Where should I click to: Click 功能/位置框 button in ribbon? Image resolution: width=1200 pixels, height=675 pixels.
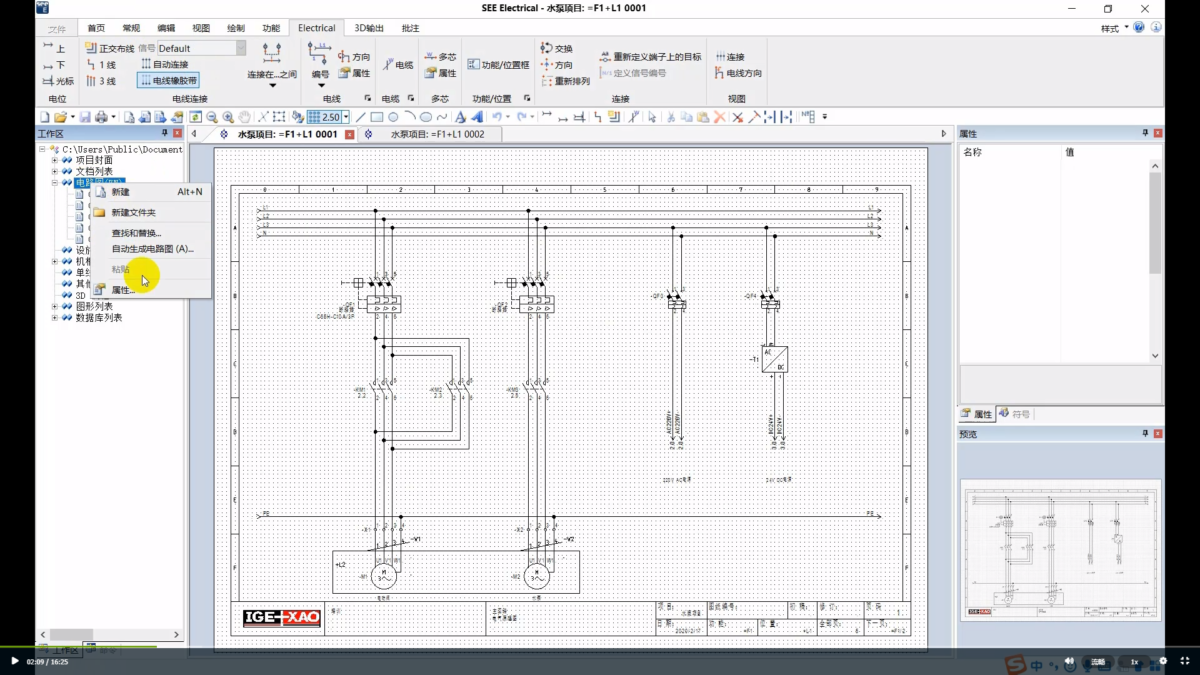coord(498,64)
